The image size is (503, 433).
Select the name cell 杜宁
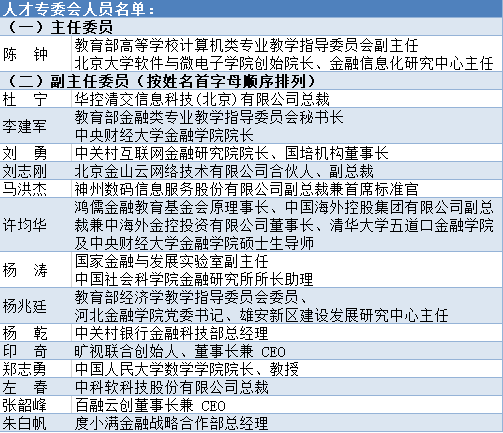(36, 99)
